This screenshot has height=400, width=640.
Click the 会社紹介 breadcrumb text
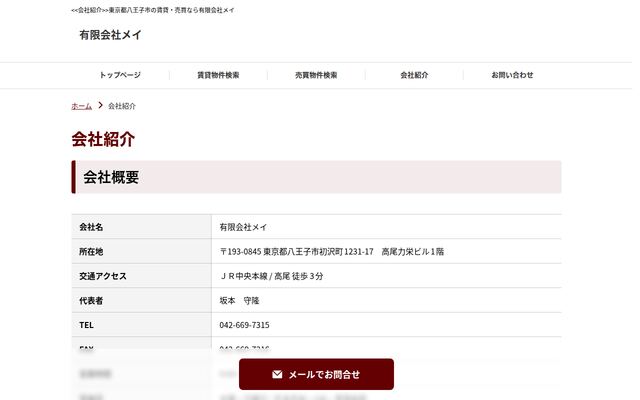[x=122, y=106]
